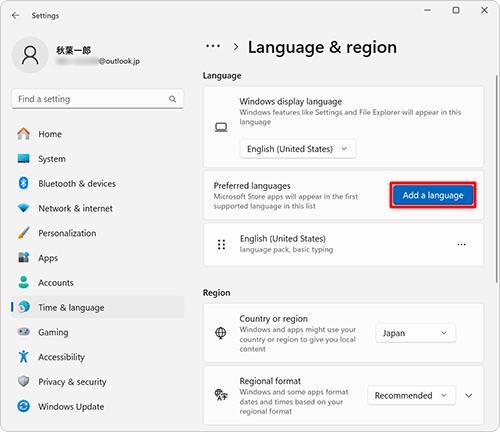Image resolution: width=500 pixels, height=432 pixels.
Task: Click the Regional format language icon
Action: point(221,395)
